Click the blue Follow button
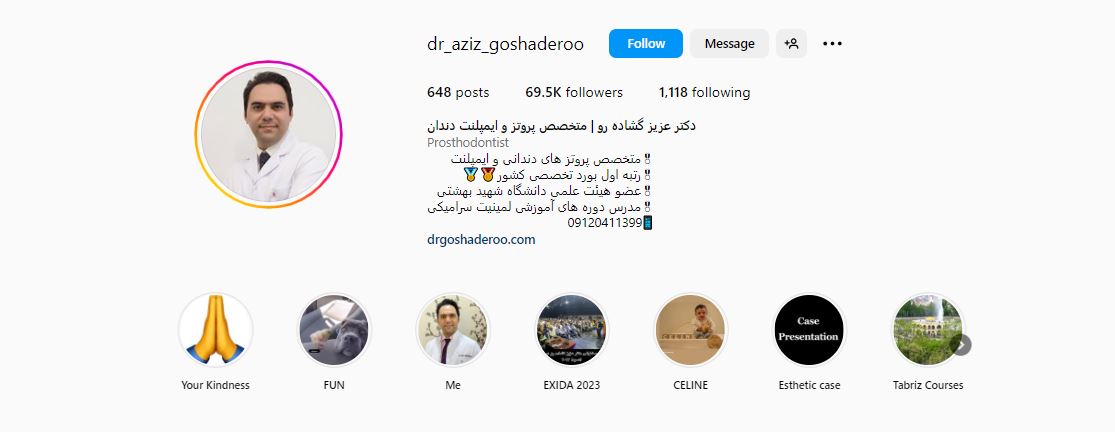Image resolution: width=1115 pixels, height=432 pixels. pos(646,43)
